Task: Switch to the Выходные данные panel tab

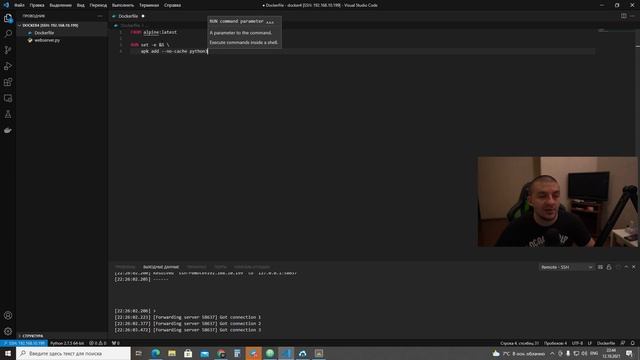Action: [x=161, y=267]
